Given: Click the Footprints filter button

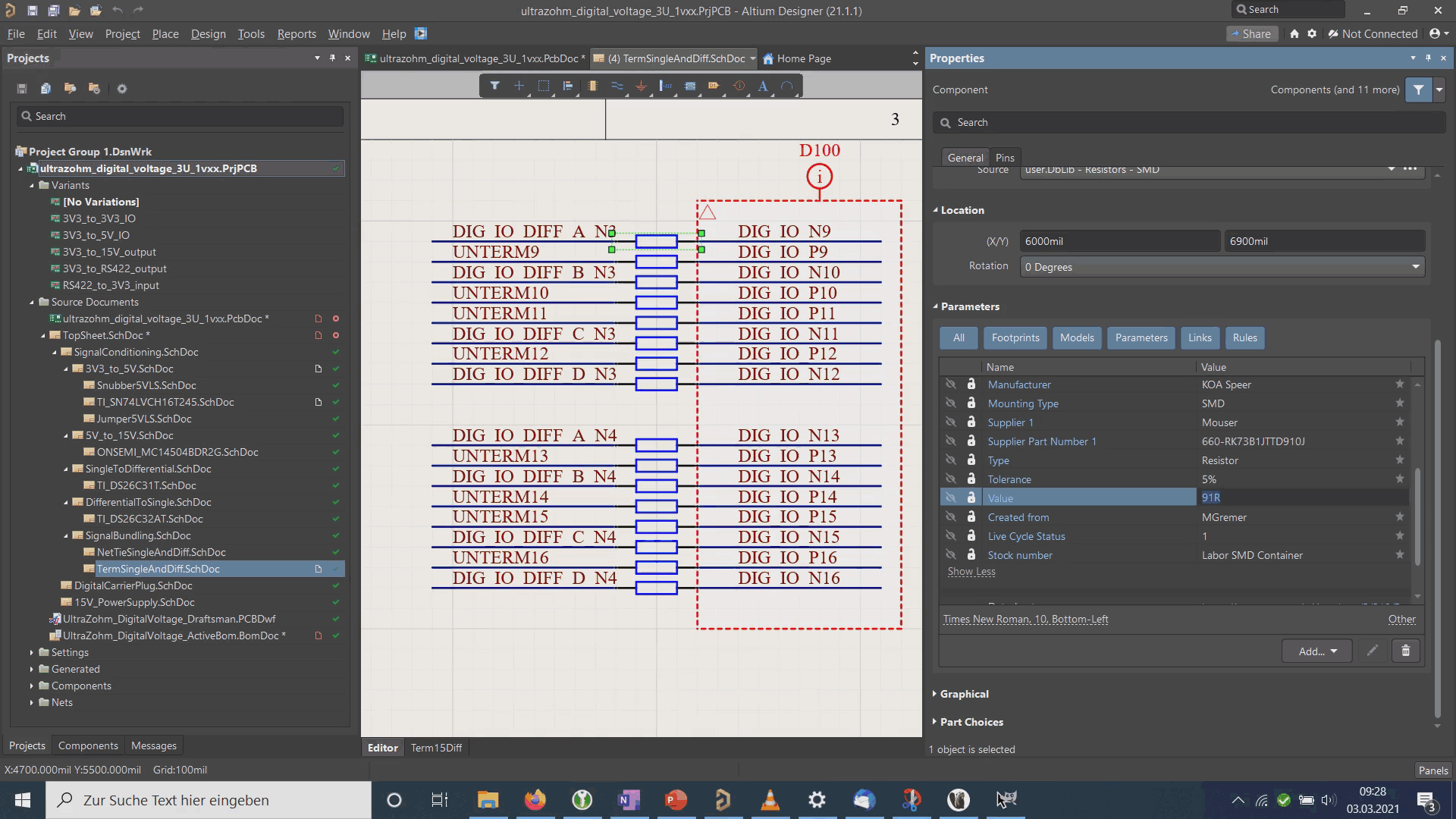Looking at the screenshot, I should [1015, 338].
